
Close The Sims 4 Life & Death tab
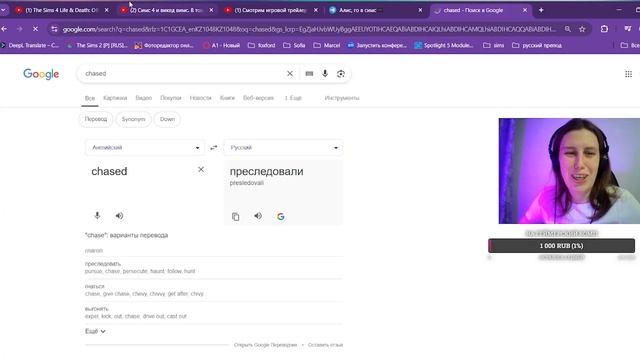tap(107, 10)
